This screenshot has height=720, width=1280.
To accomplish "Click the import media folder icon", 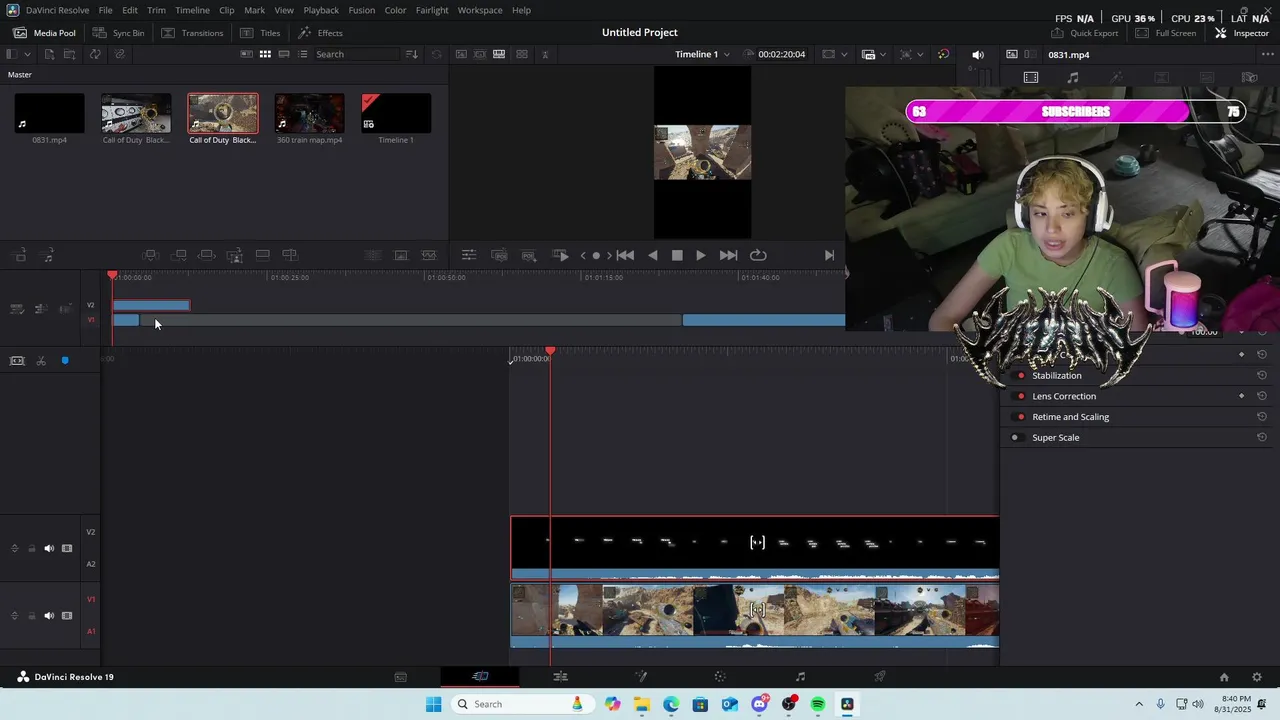I will pos(72,54).
